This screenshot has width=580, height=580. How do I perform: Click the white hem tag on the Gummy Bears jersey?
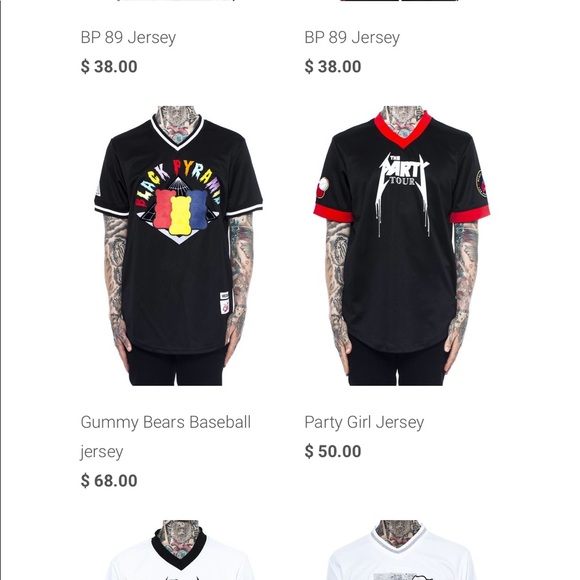coord(224,303)
